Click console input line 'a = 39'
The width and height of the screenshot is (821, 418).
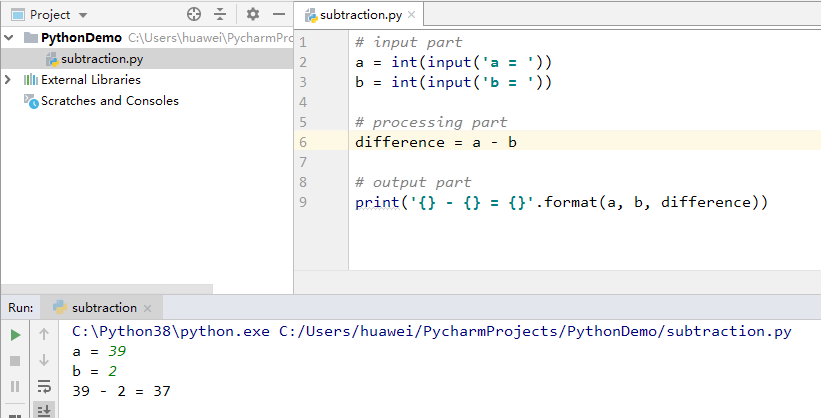(99, 351)
